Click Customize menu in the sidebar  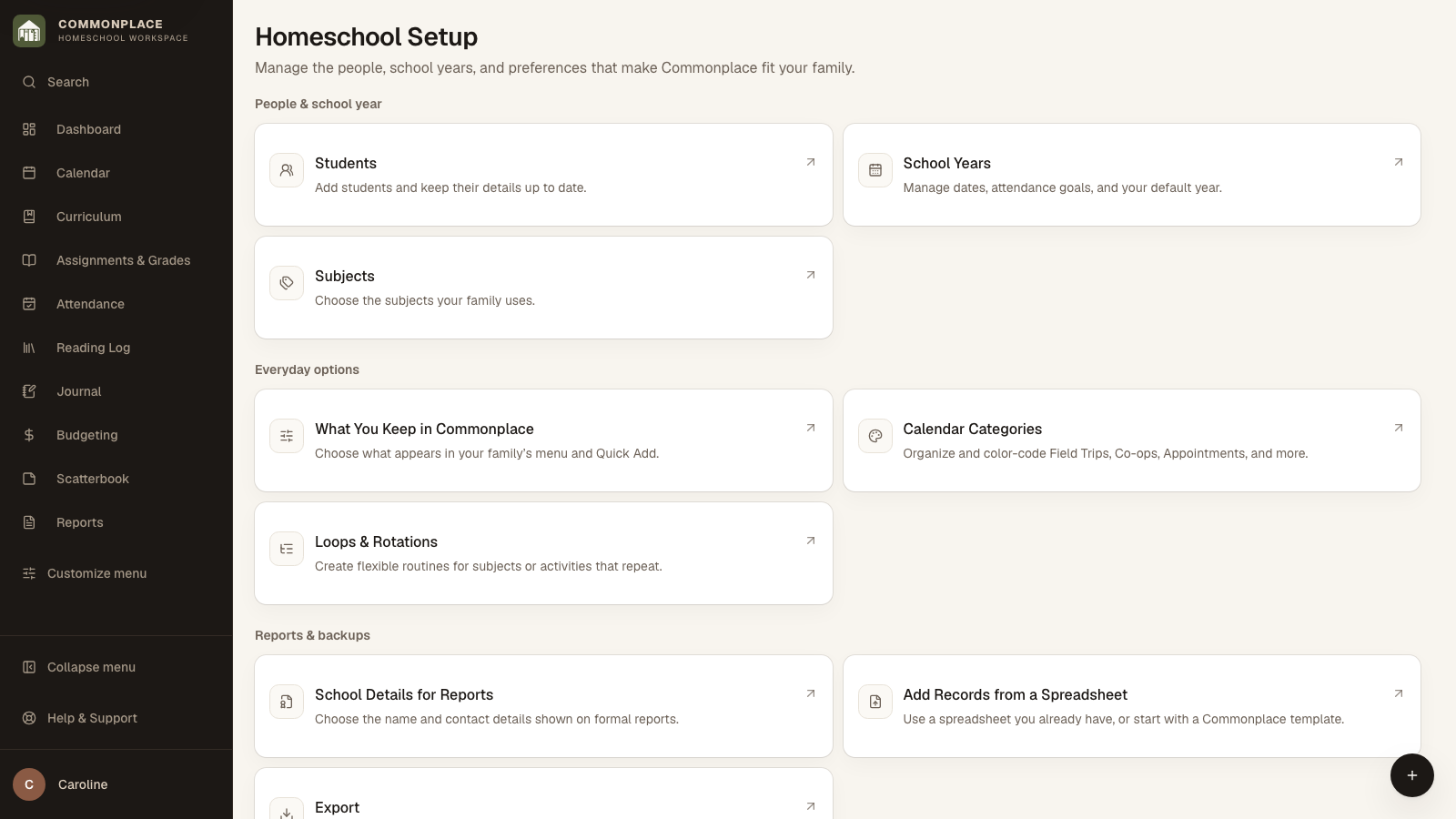pyautogui.click(x=116, y=573)
